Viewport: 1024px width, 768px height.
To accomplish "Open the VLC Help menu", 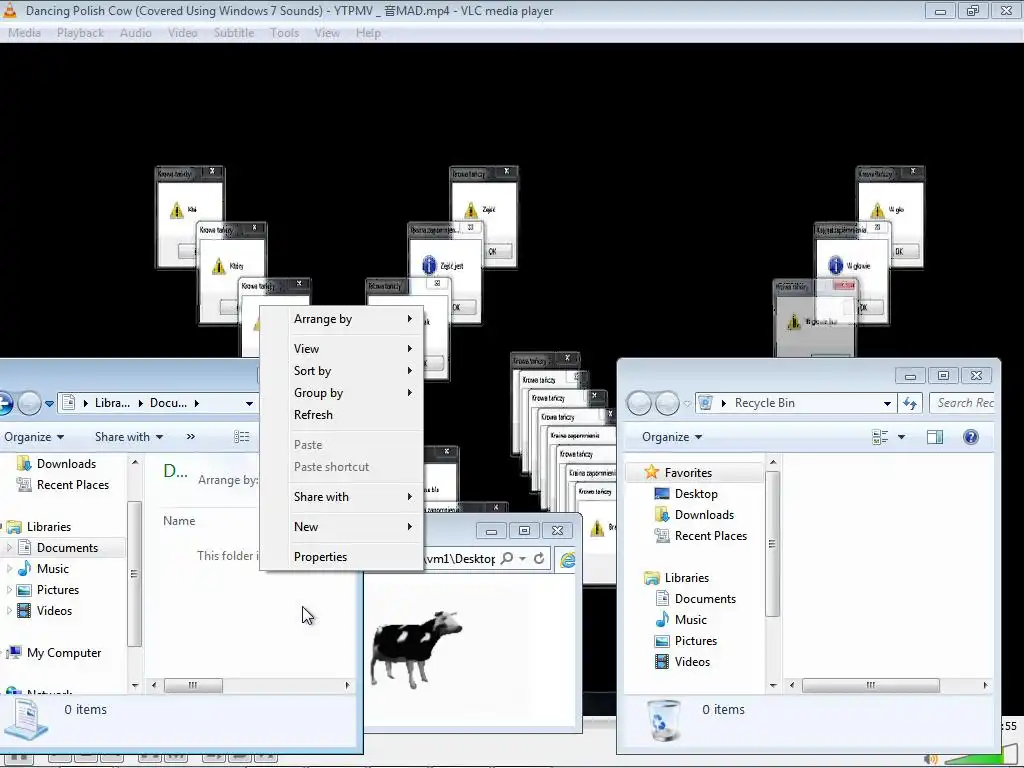I will tap(368, 33).
